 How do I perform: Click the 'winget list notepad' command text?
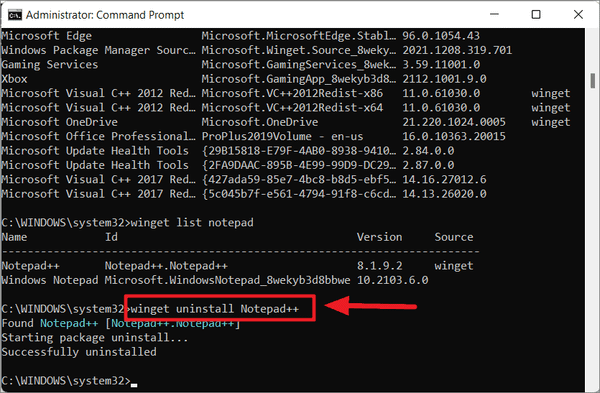[192, 223]
